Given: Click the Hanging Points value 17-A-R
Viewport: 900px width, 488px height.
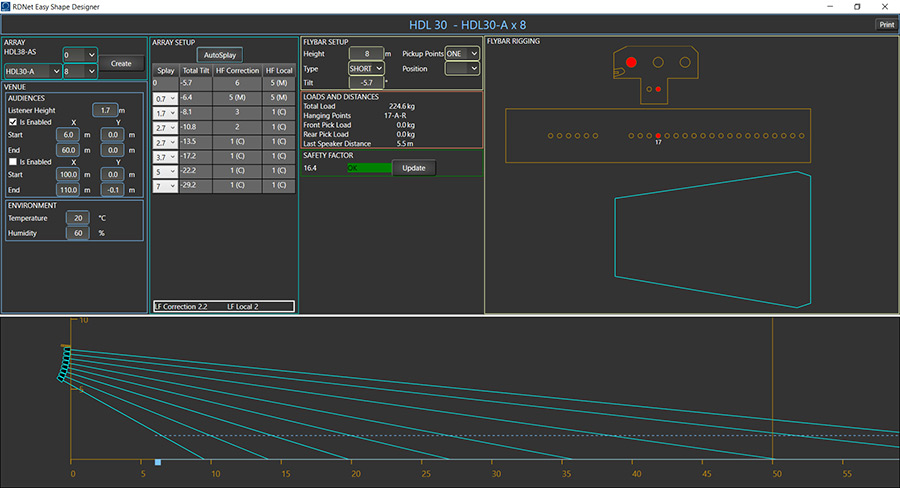Looking at the screenshot, I should click(395, 115).
